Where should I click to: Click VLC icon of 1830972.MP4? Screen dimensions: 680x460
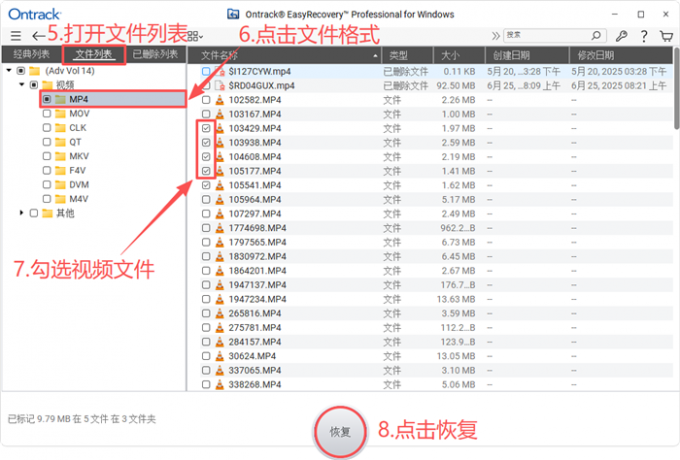click(220, 256)
